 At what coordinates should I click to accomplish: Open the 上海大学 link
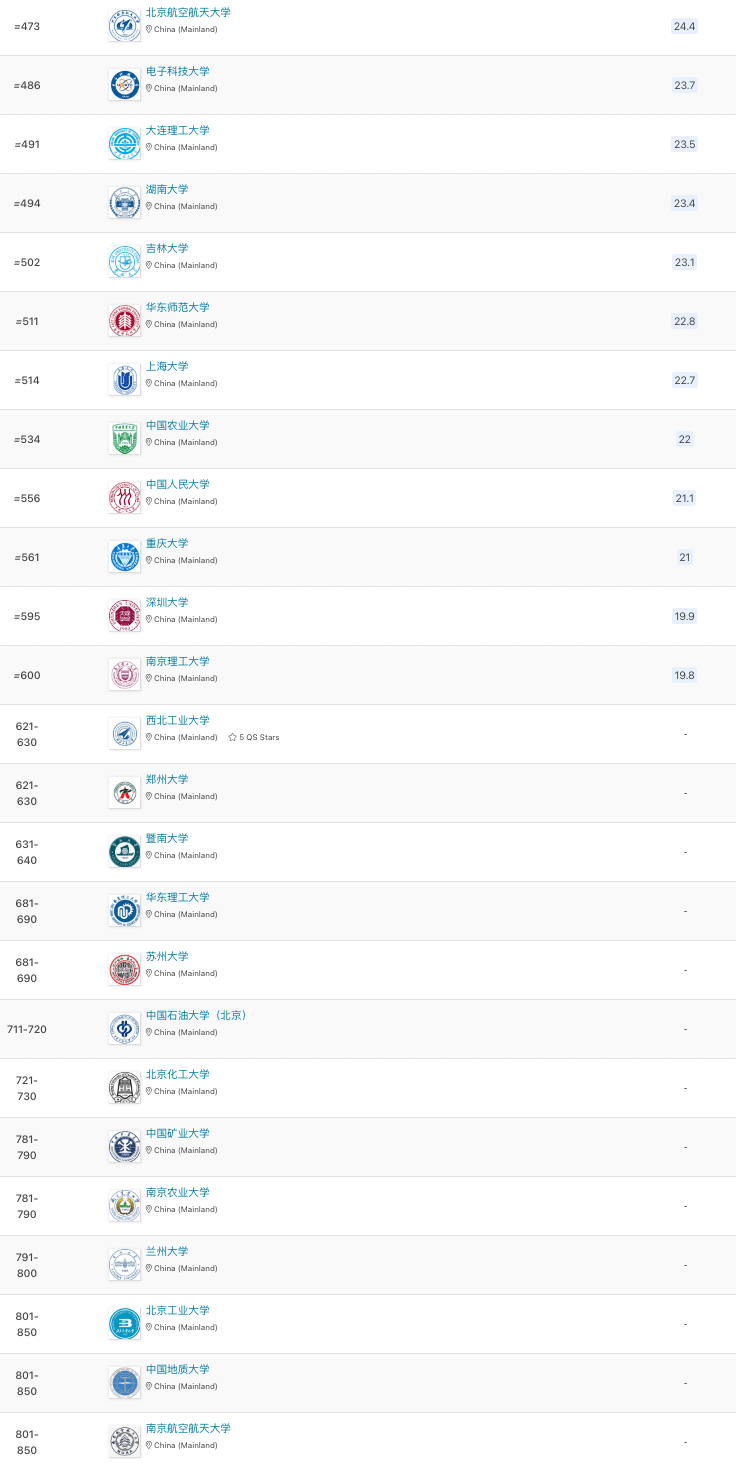[x=167, y=366]
